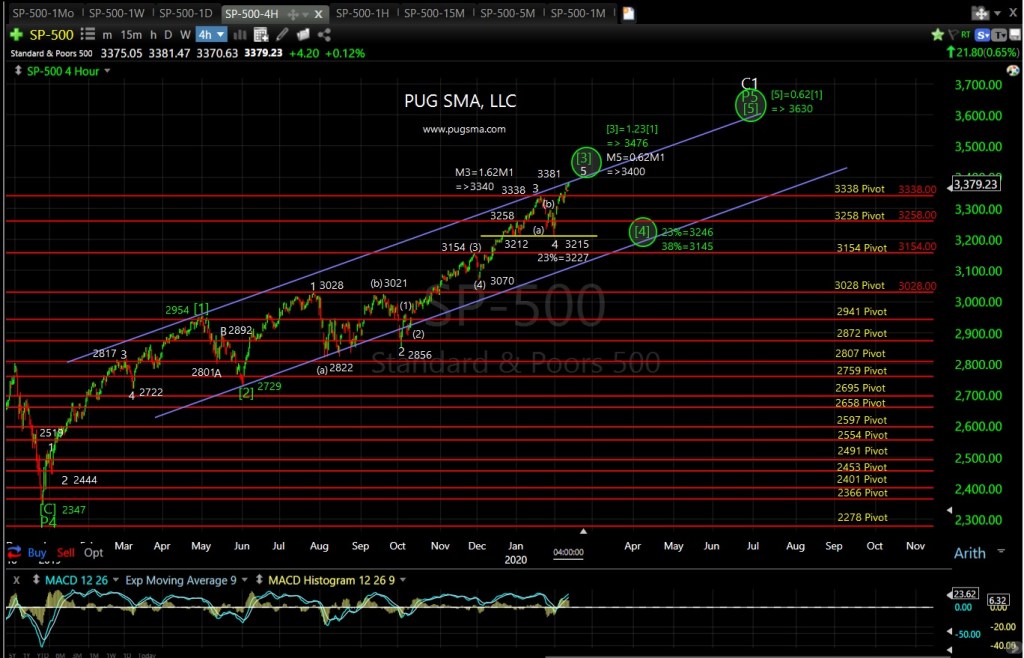Screen dimensions: 1024x658
Task: Click the share icon in chart toolbar
Action: tap(323, 35)
